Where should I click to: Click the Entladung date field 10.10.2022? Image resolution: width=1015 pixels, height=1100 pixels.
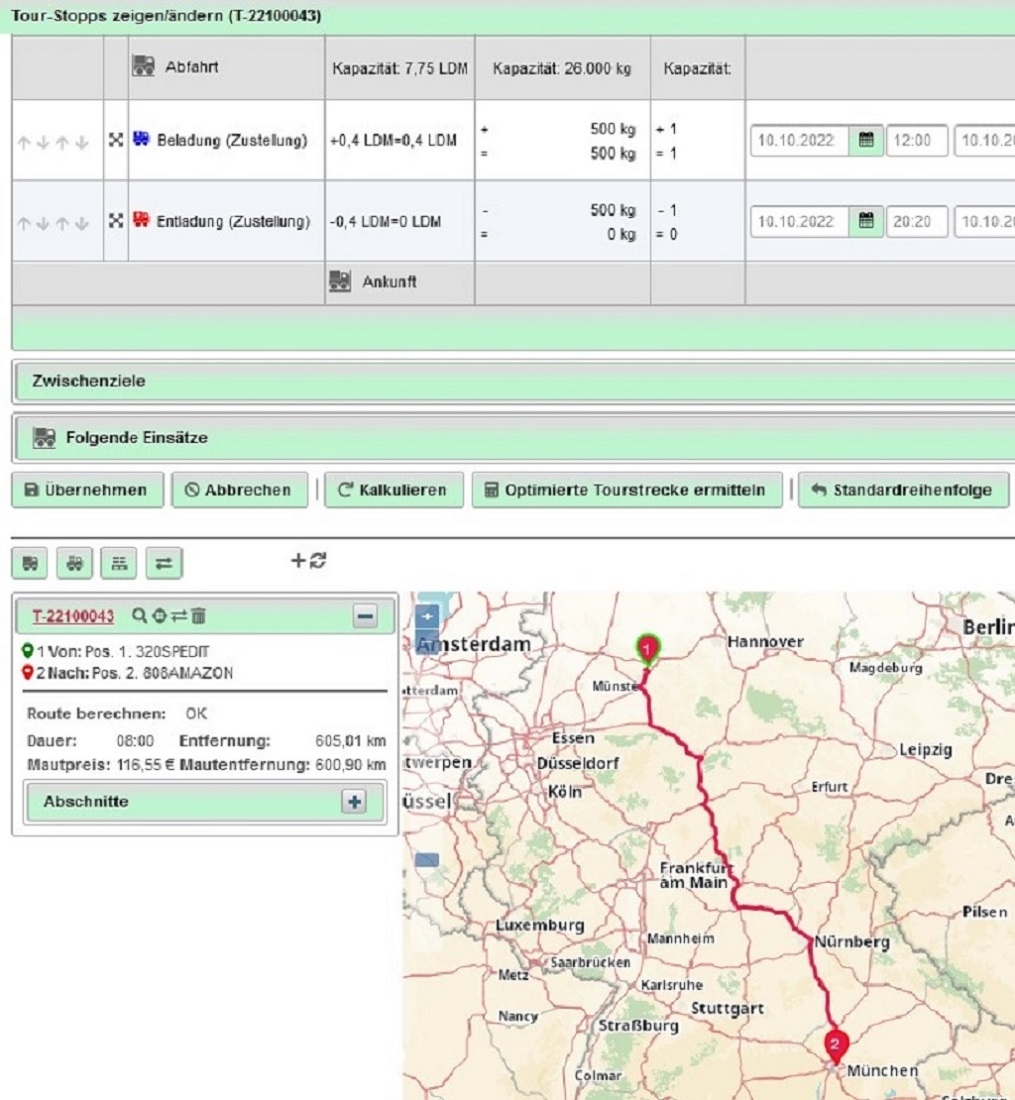800,222
